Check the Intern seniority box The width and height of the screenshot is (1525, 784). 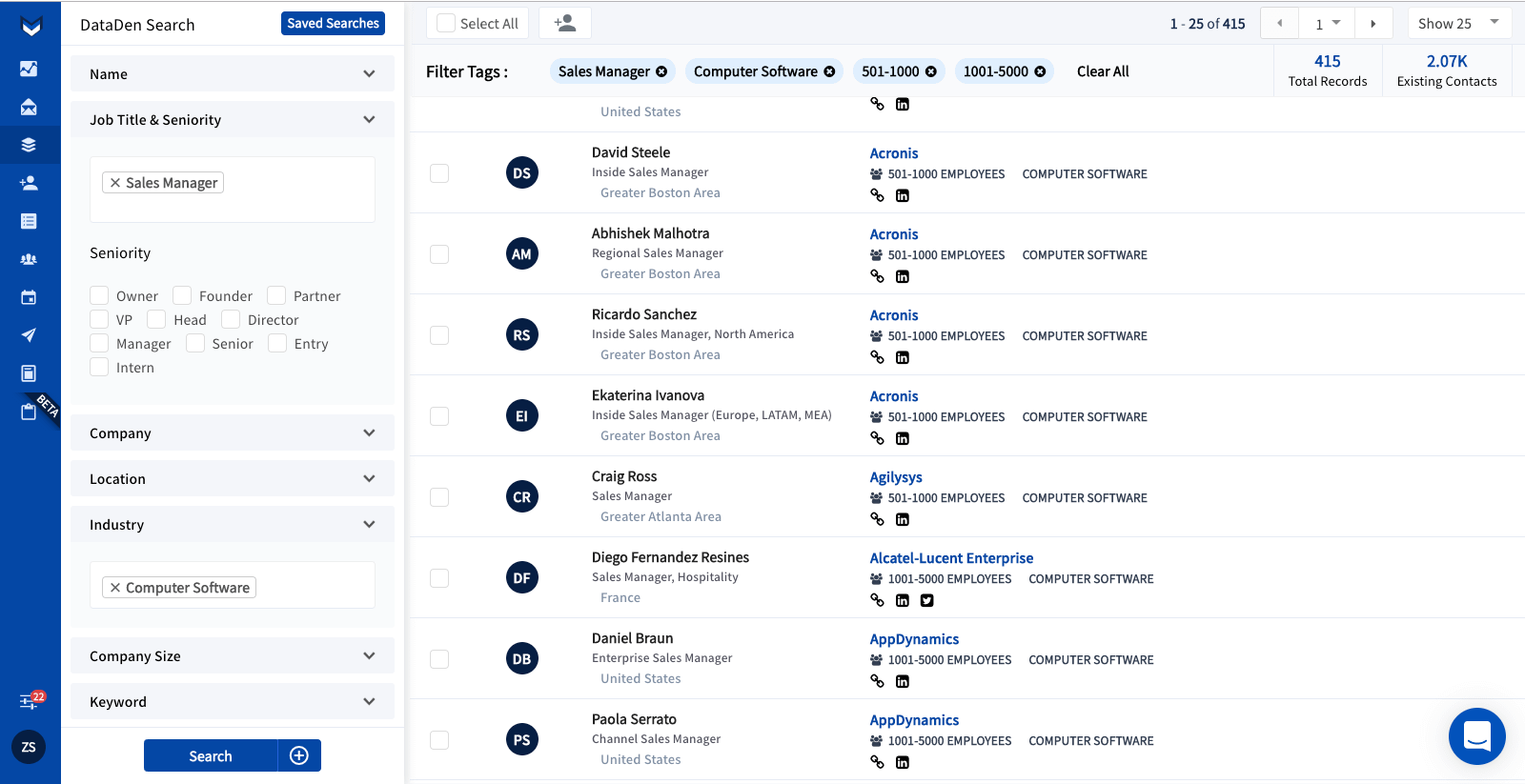click(99, 367)
